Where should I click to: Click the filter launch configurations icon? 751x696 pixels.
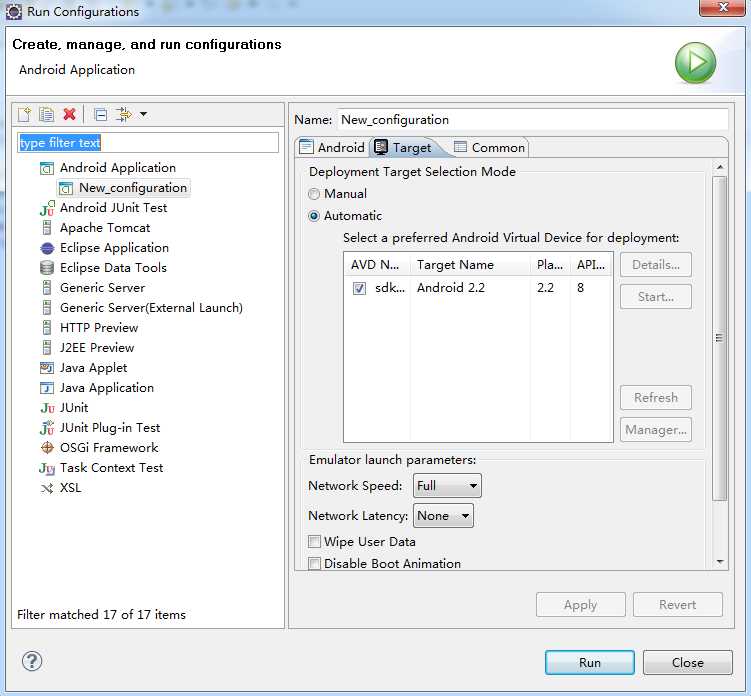(124, 114)
